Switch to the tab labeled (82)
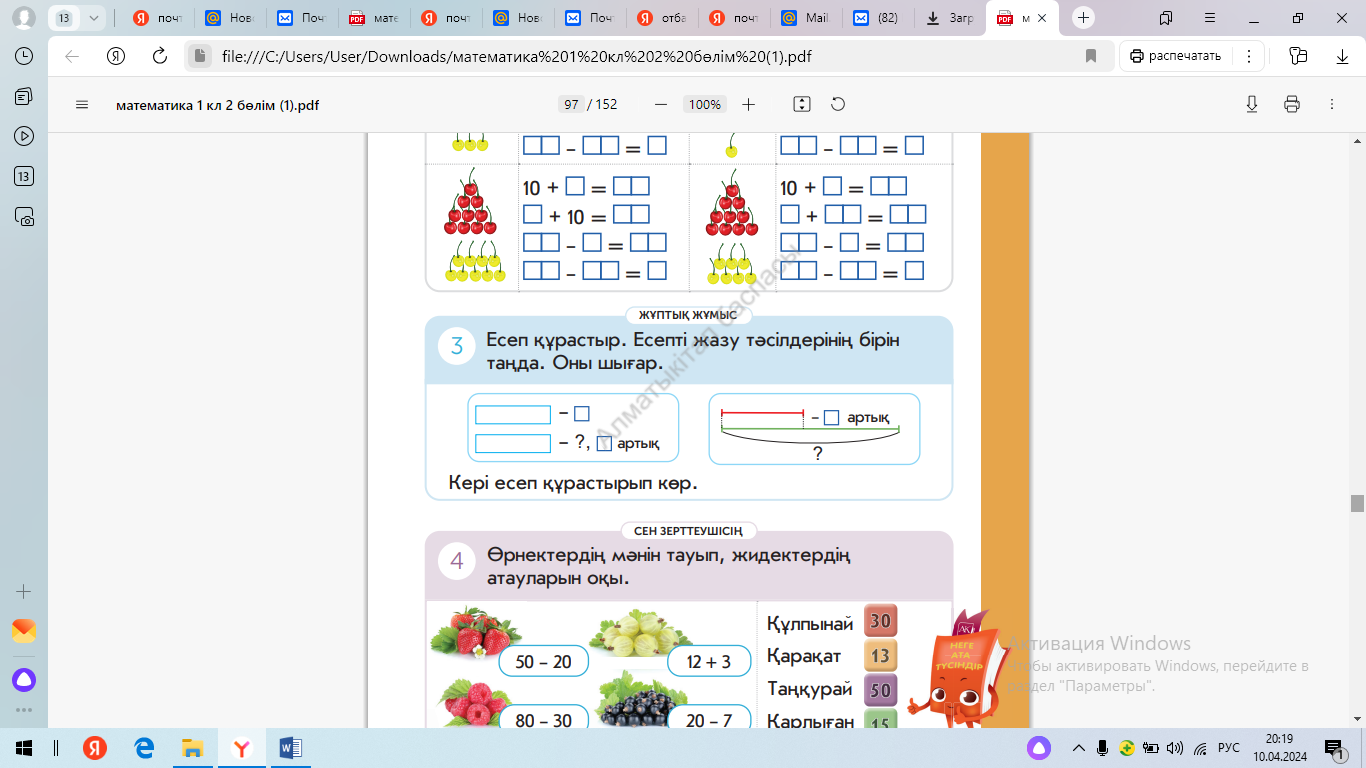The width and height of the screenshot is (1366, 768). (x=879, y=18)
